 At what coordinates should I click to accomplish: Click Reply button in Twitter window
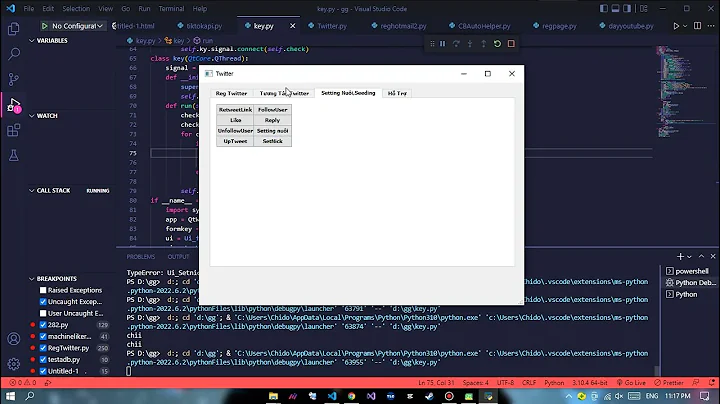click(272, 120)
